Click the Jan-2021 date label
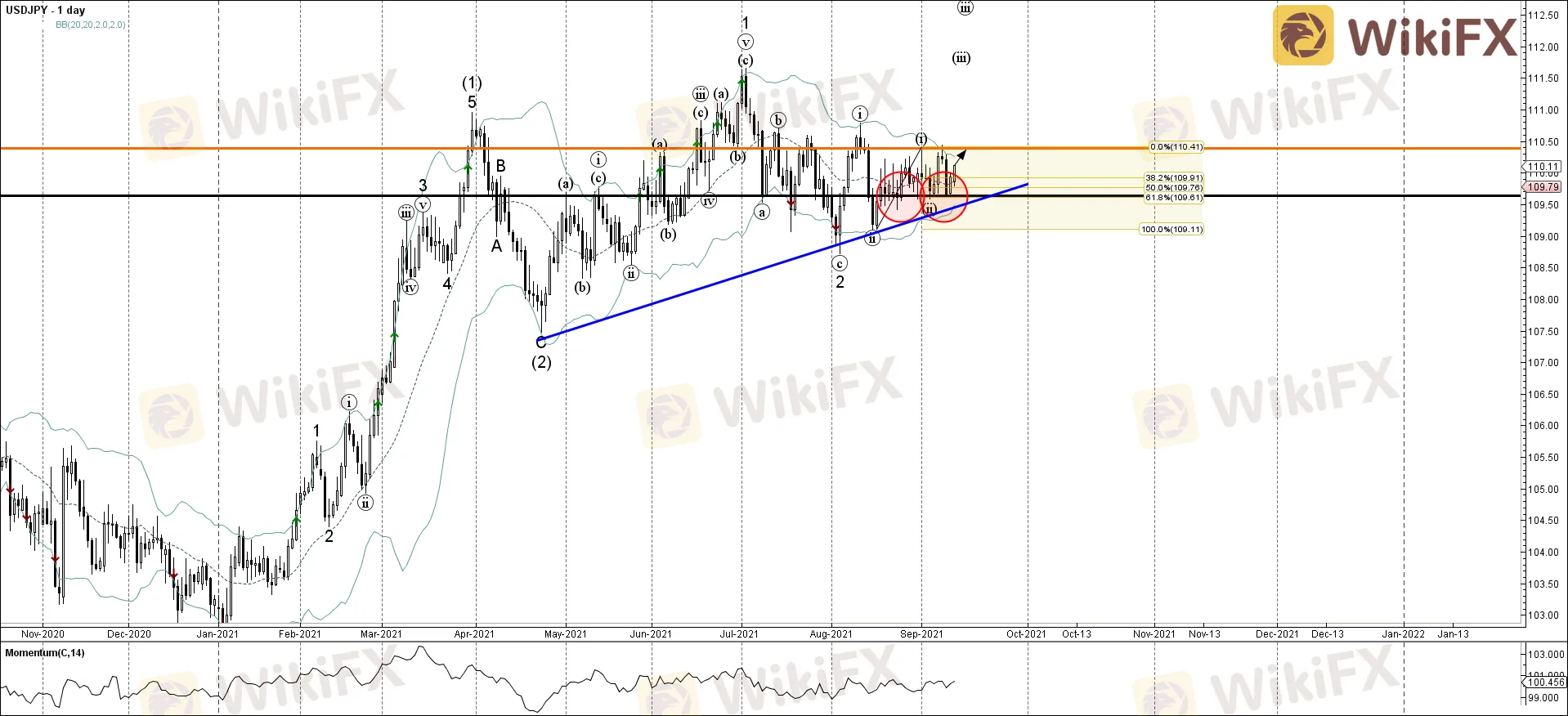 pyautogui.click(x=217, y=634)
